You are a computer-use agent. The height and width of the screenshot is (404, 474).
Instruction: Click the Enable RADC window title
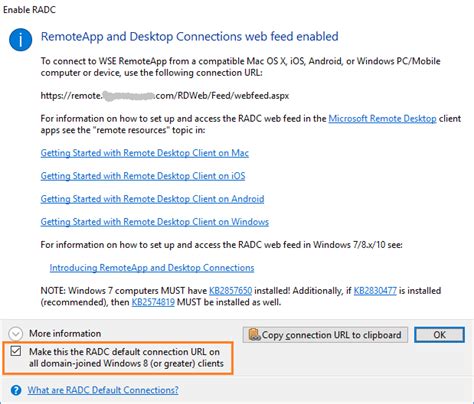tap(29, 10)
